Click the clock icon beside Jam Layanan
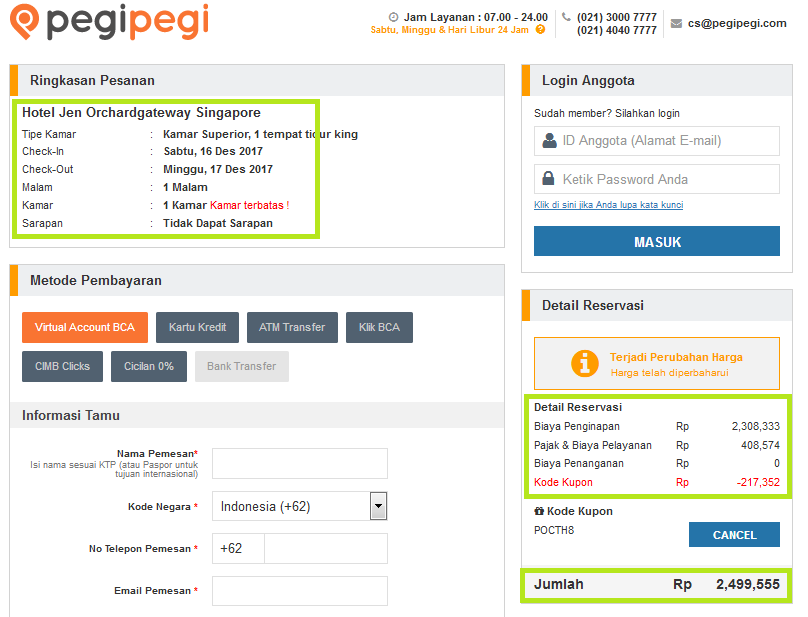808x617 pixels. 393,17
